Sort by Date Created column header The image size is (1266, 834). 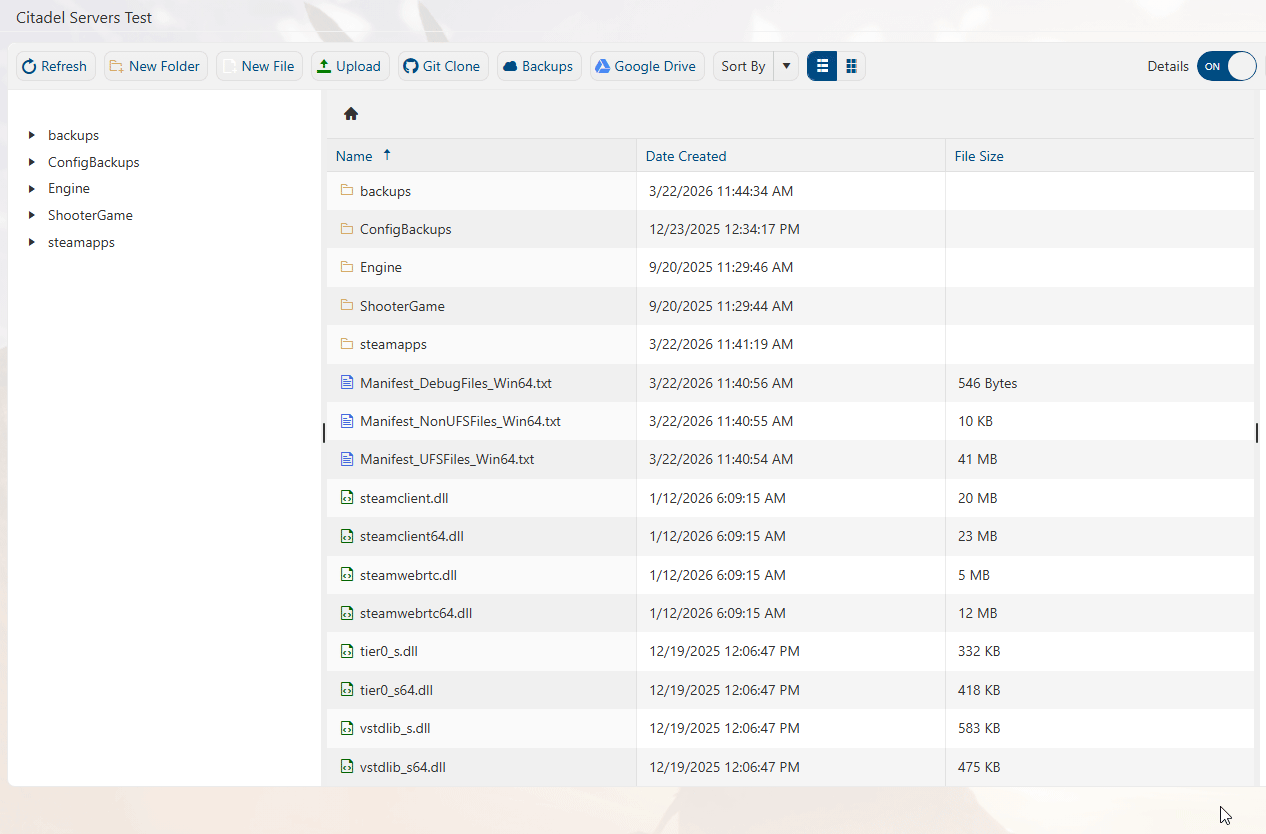pos(686,156)
